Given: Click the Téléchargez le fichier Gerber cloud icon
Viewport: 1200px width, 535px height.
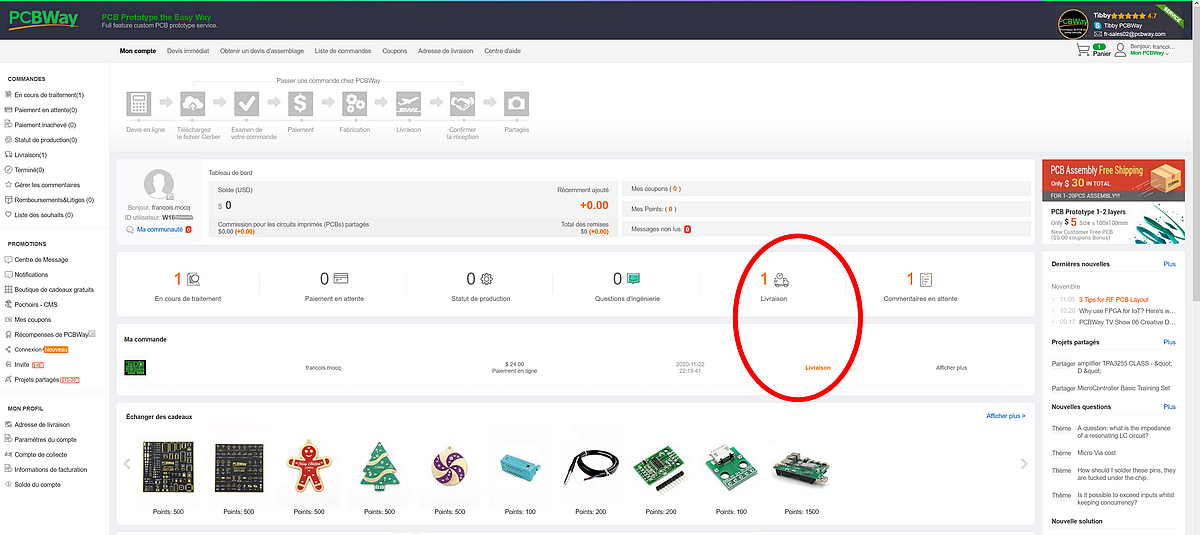Looking at the screenshot, I should pos(193,104).
